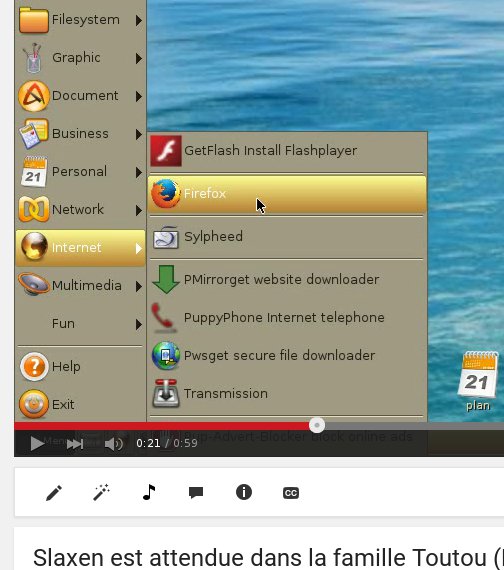
Task: Expand the Filesystem submenu arrow
Action: point(139,20)
